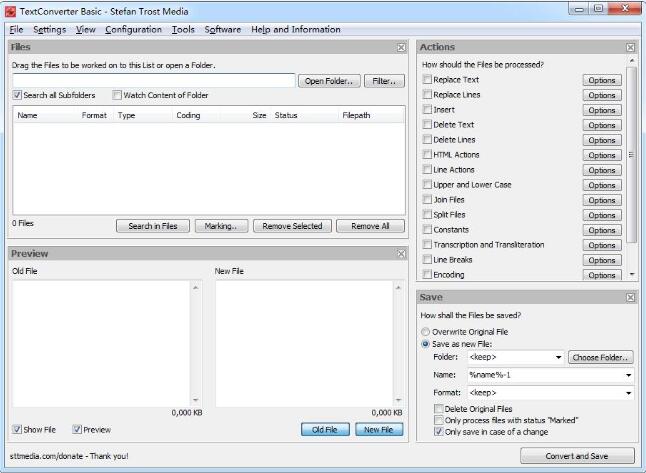Open Options for Delete Lines

[x=602, y=140]
